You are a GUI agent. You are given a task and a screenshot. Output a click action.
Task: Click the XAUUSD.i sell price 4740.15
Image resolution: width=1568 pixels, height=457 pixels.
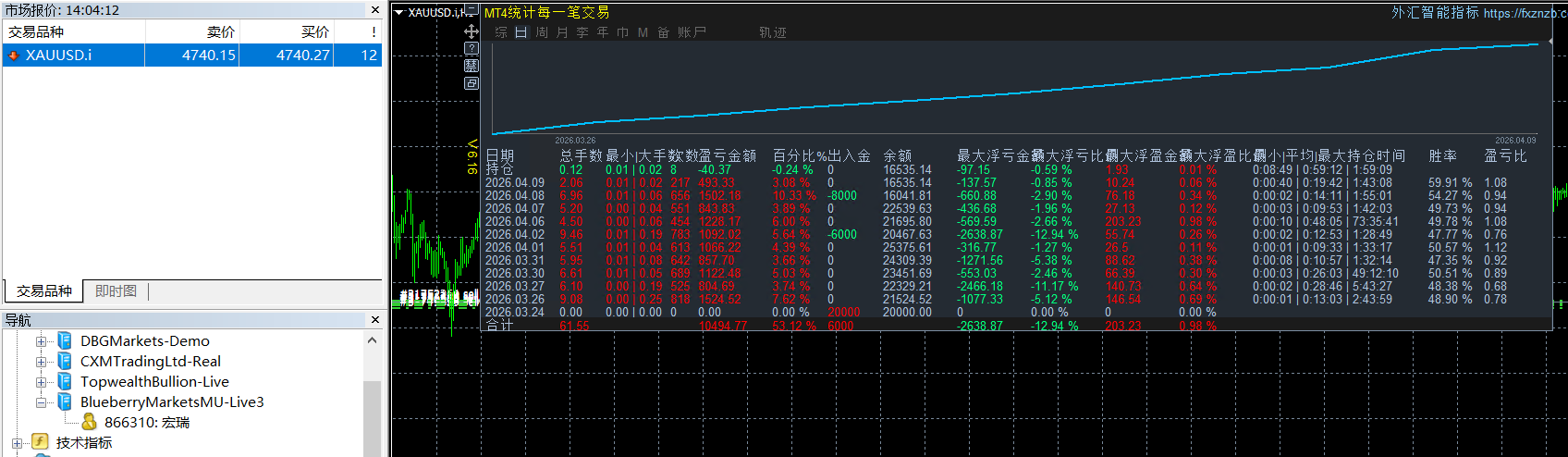[209, 56]
